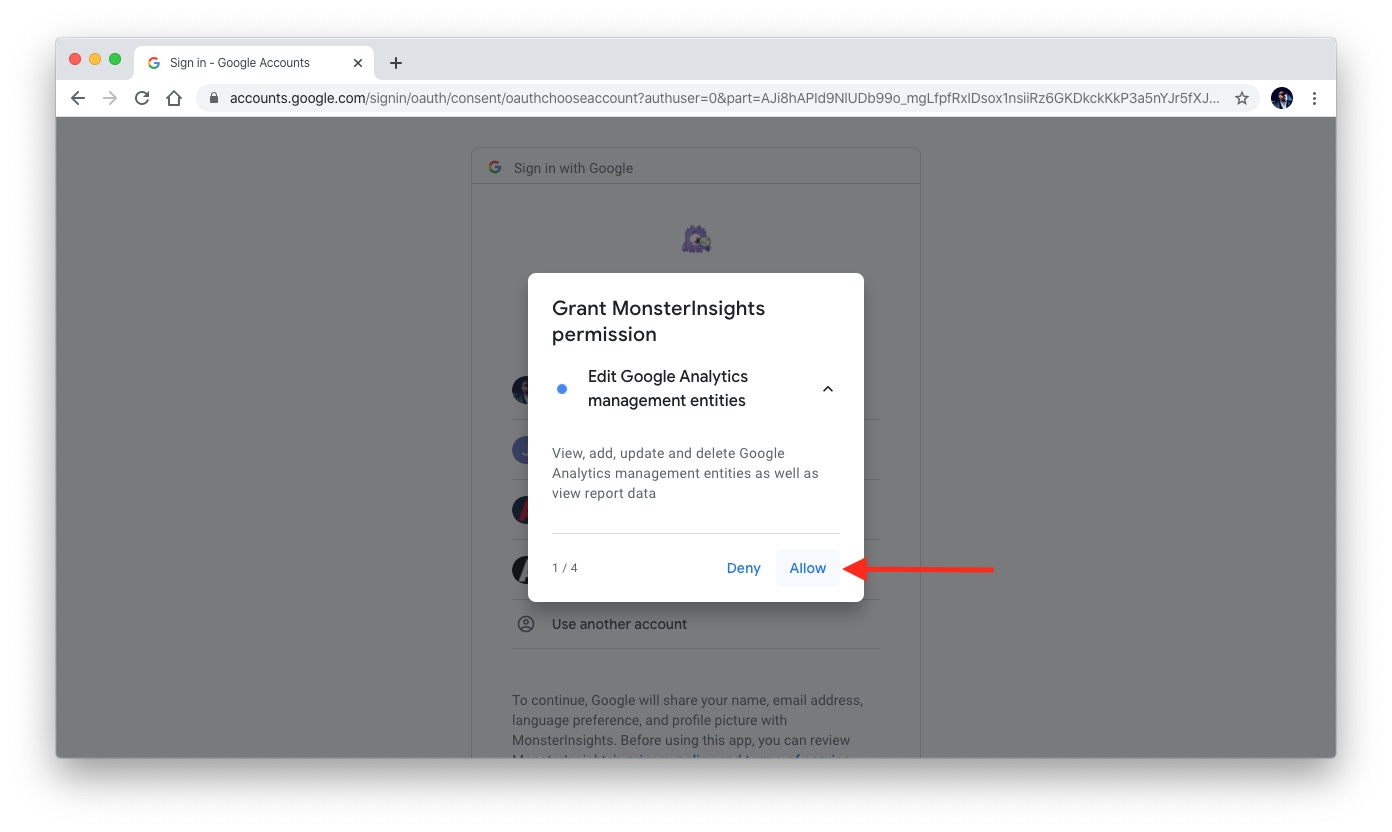This screenshot has width=1392, height=832.
Task: Click Deny in the permission dialog
Action: tap(743, 568)
